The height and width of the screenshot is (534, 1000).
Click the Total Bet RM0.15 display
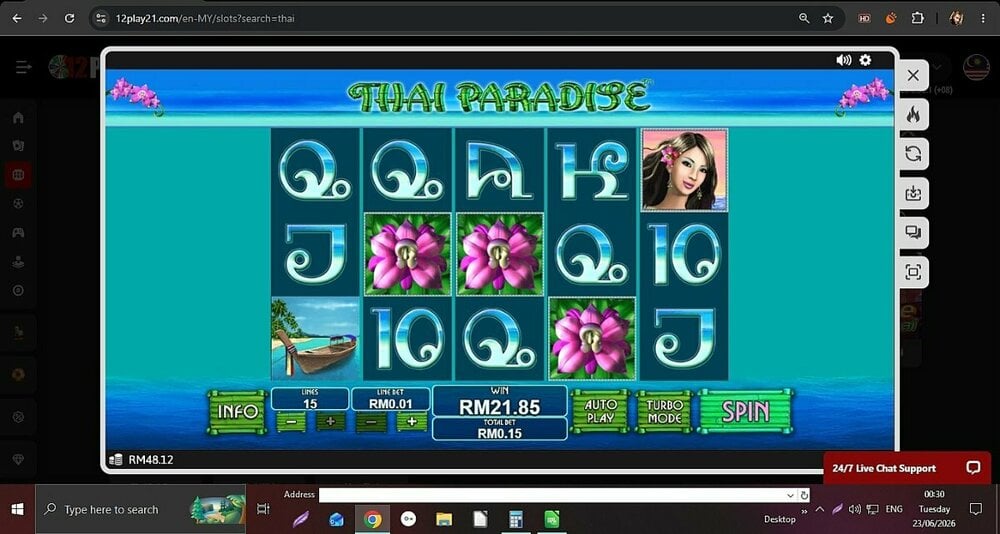point(499,429)
